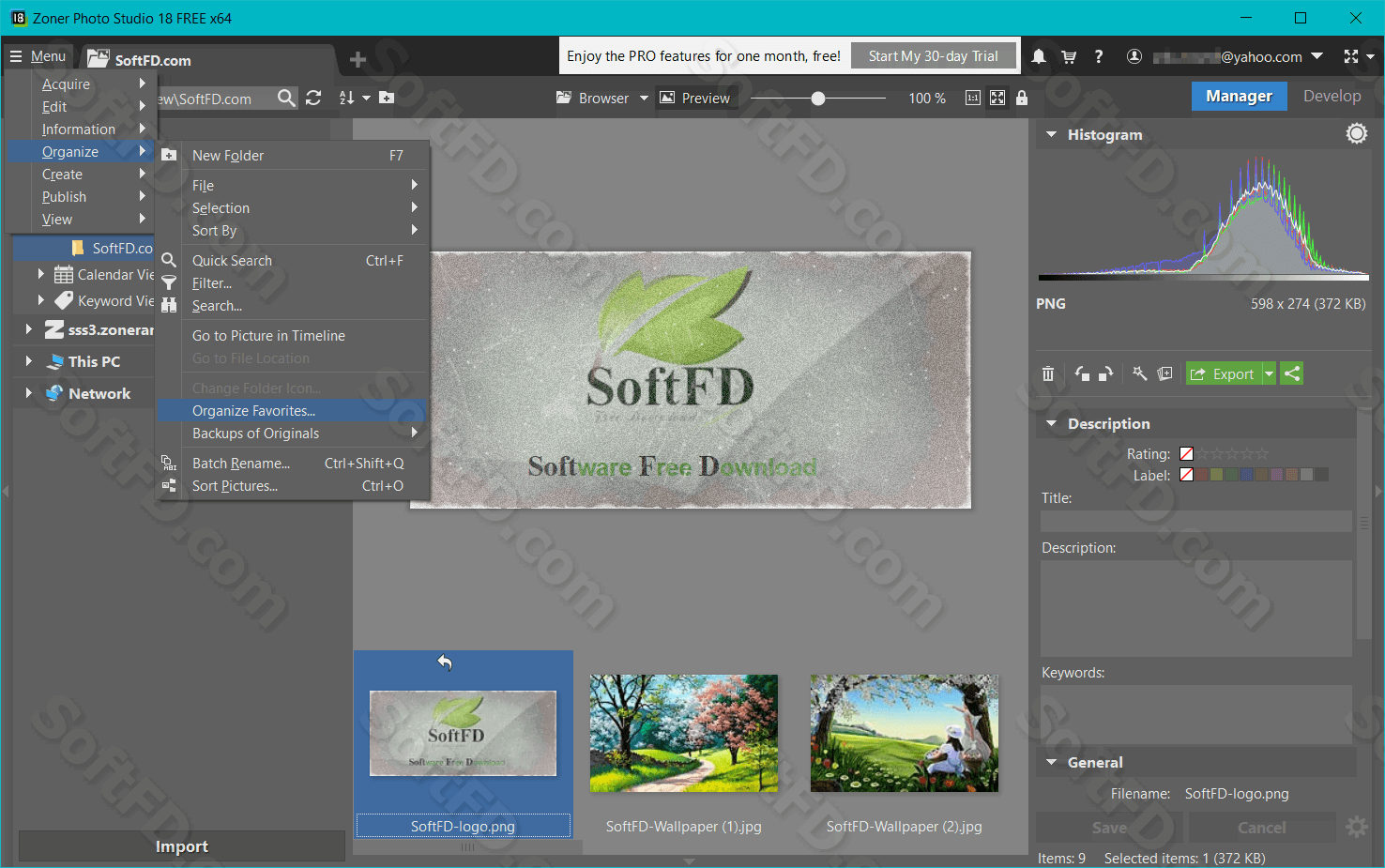1385x868 pixels.
Task: Click the green Export button
Action: click(1224, 373)
